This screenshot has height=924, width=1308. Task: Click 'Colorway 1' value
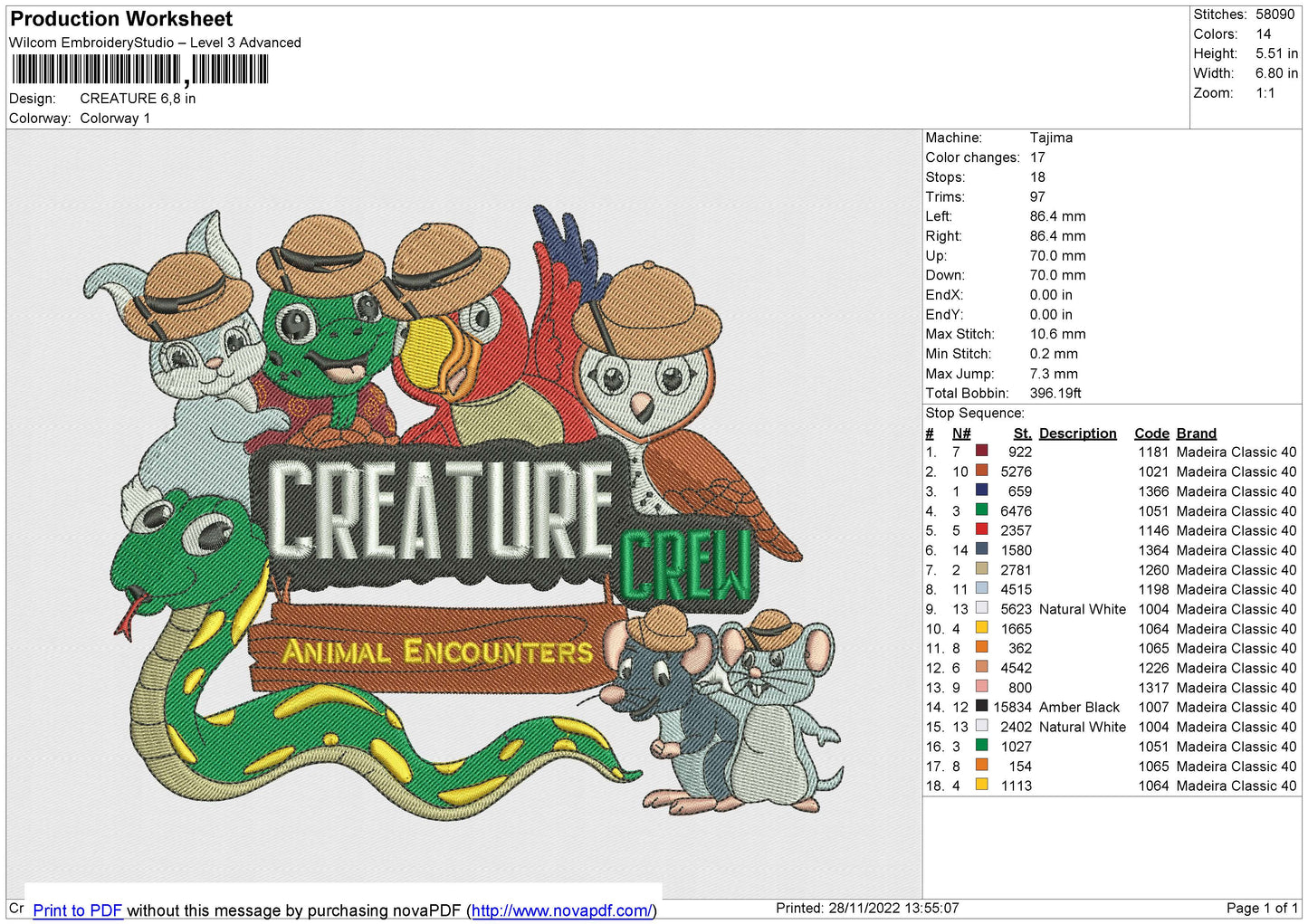[115, 119]
